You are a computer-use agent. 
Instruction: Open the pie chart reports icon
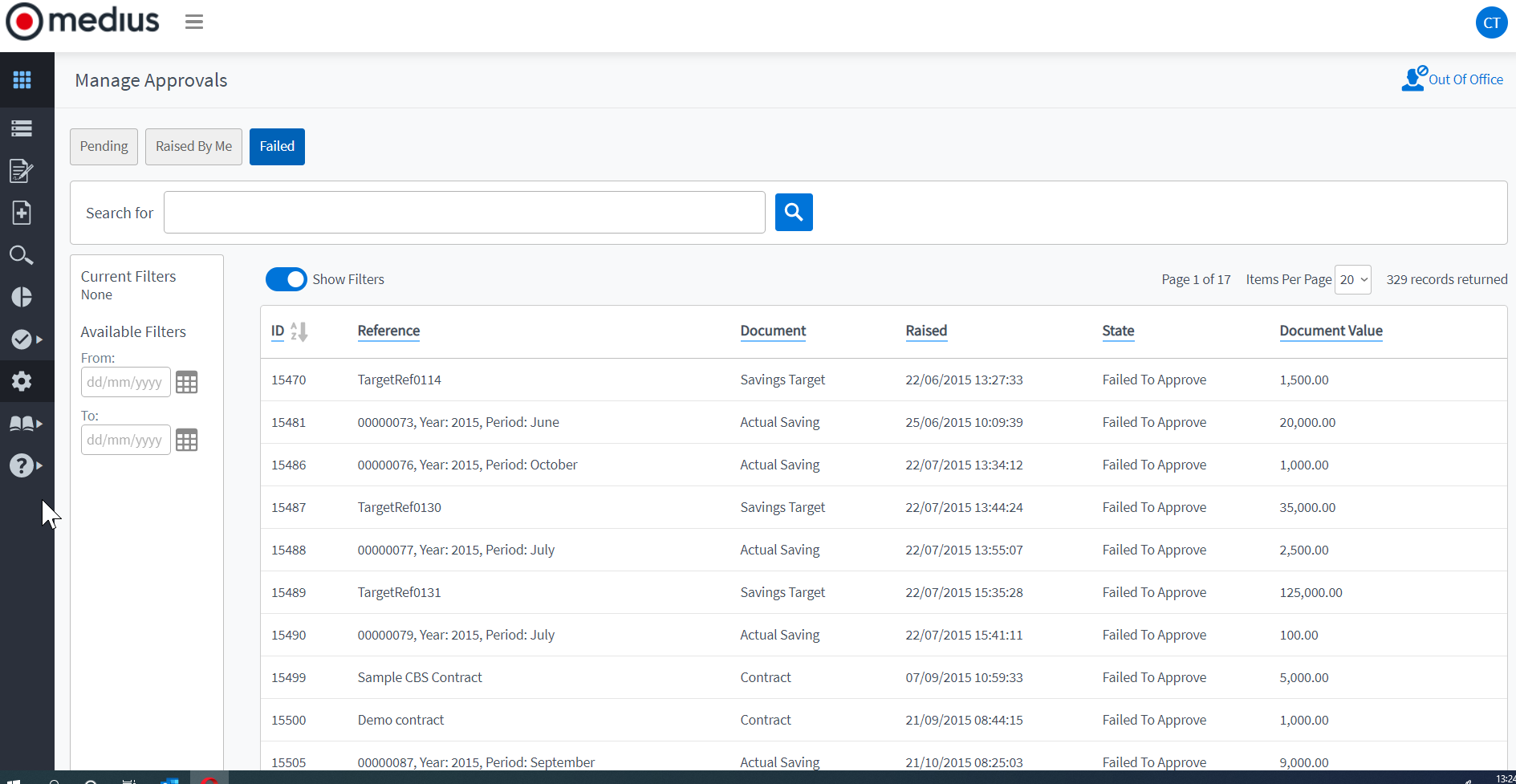pyautogui.click(x=22, y=297)
